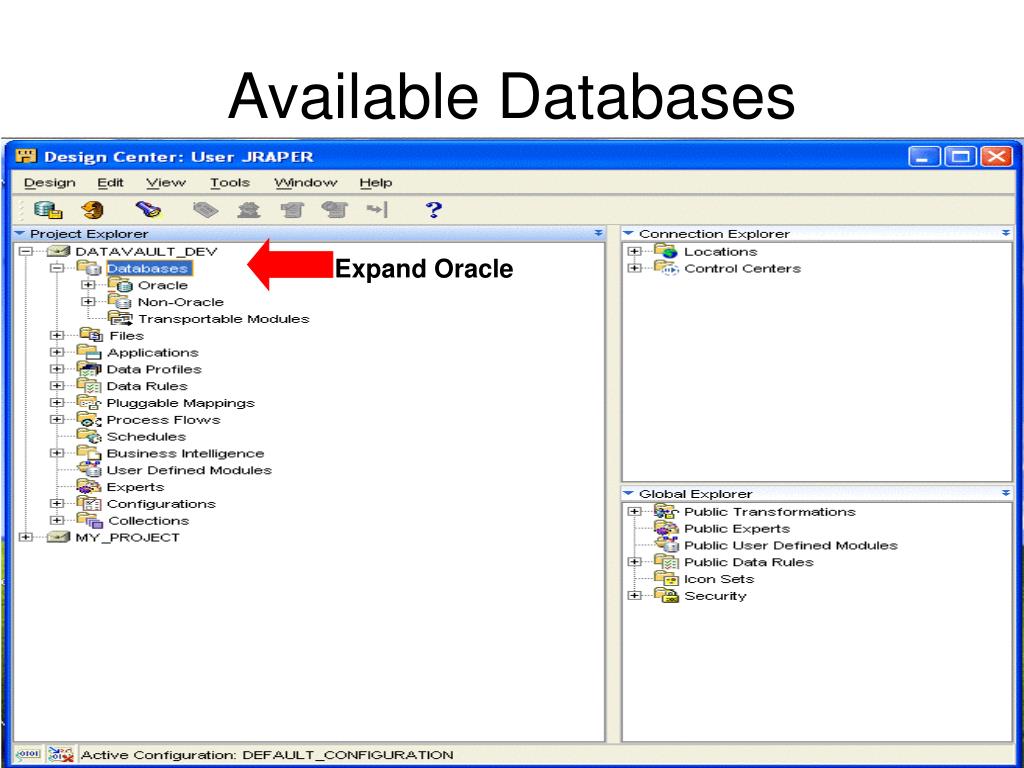Screen dimensions: 1024x768
Task: Open the Window menu
Action: tap(306, 183)
